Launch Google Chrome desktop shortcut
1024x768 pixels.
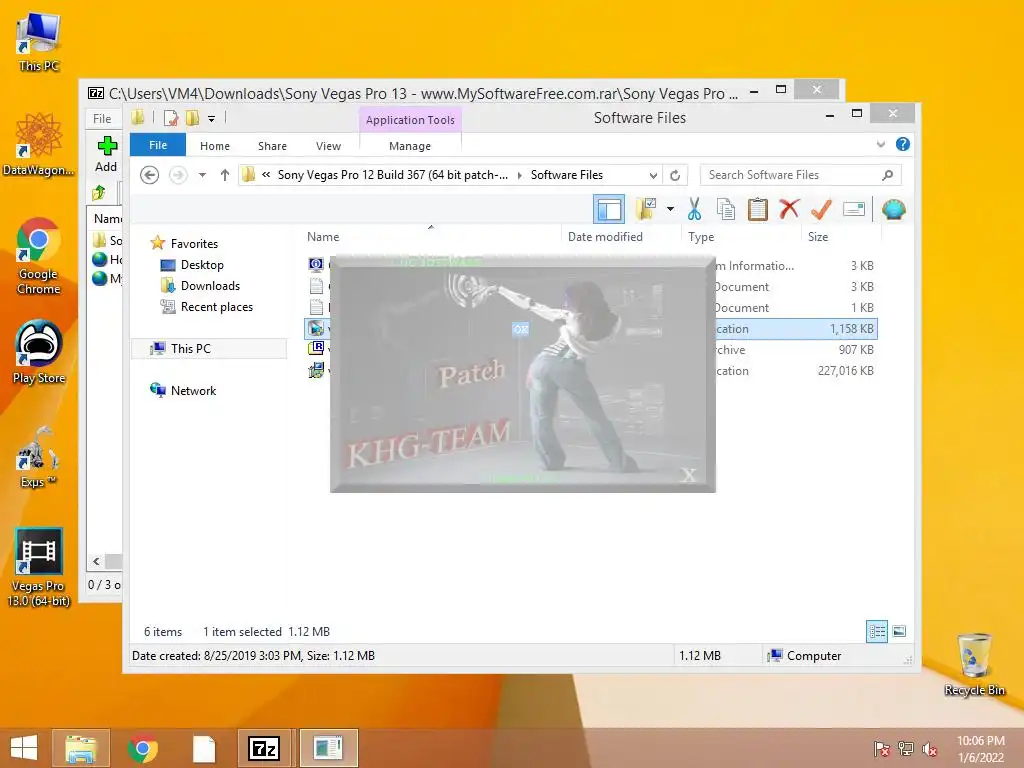pos(39,256)
